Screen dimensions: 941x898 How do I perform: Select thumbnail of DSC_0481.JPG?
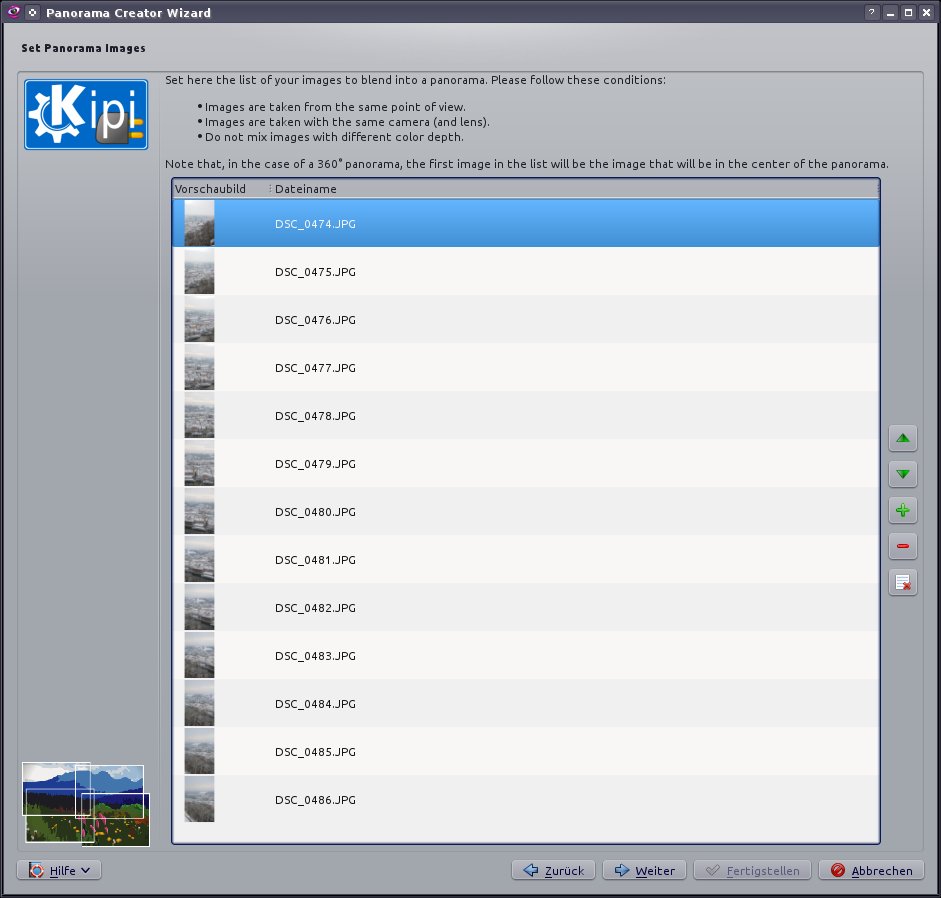click(199, 559)
